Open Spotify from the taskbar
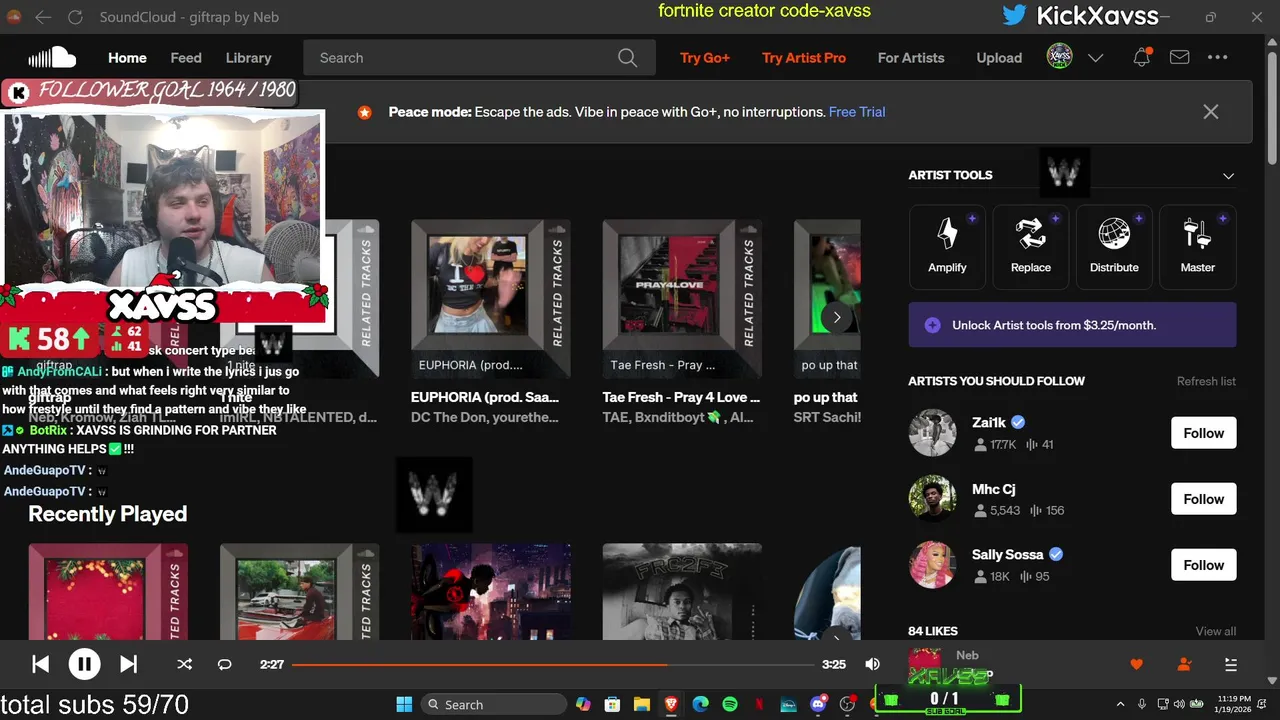 [730, 704]
